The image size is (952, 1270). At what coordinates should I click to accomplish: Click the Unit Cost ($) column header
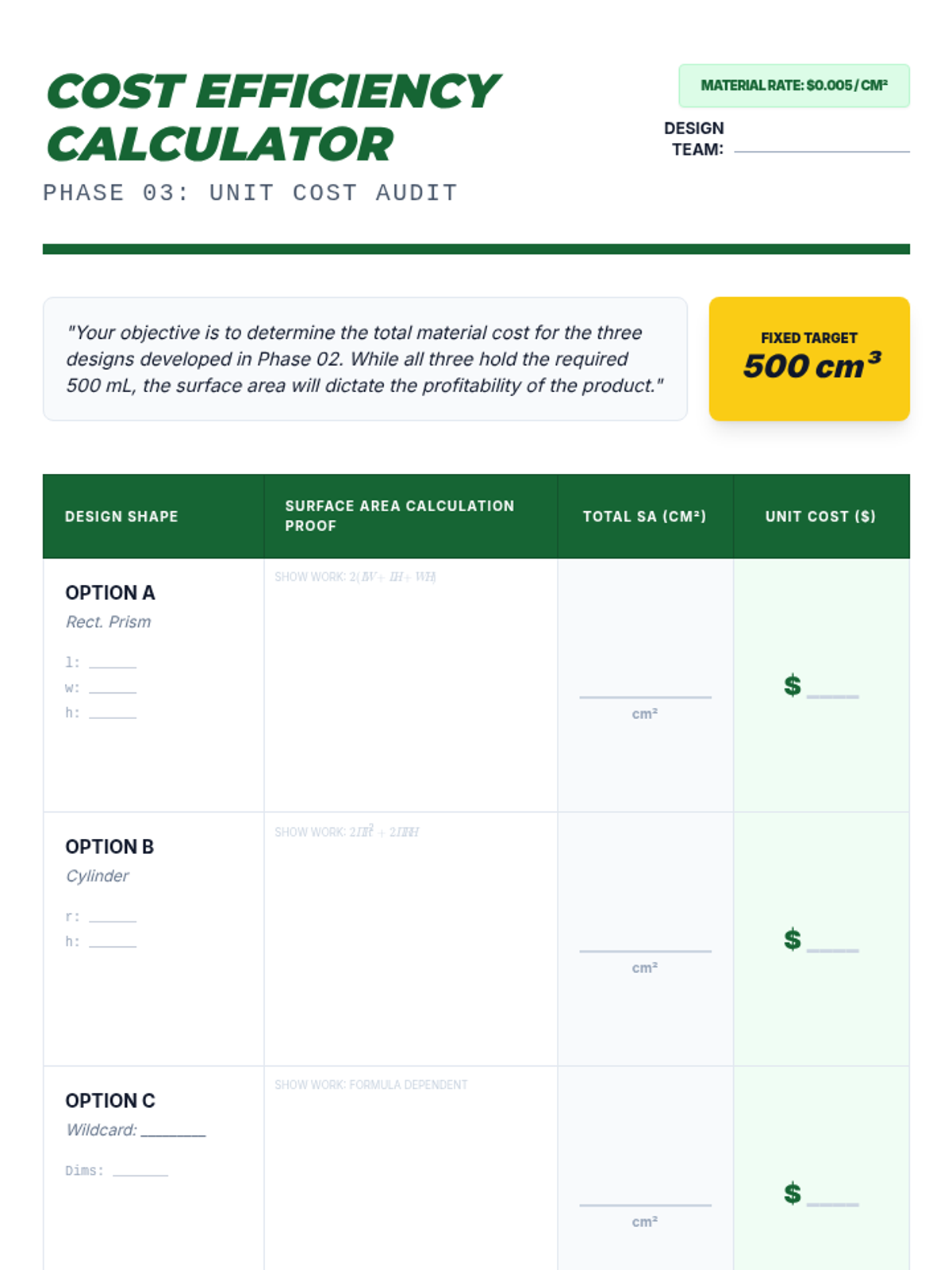point(820,517)
